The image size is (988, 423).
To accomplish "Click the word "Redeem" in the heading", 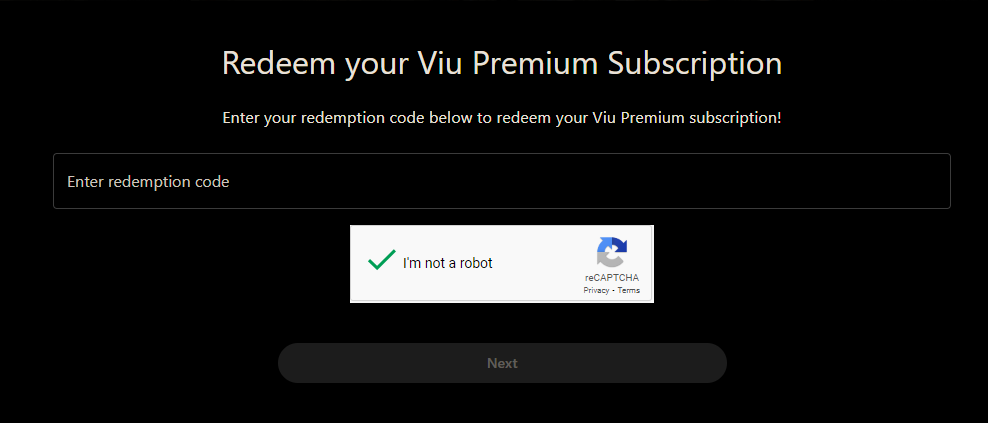I will click(279, 64).
